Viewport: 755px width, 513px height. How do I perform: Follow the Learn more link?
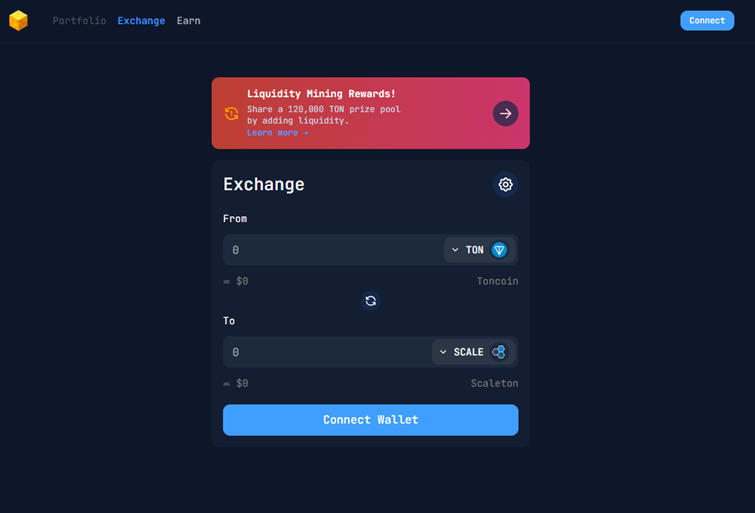[277, 133]
